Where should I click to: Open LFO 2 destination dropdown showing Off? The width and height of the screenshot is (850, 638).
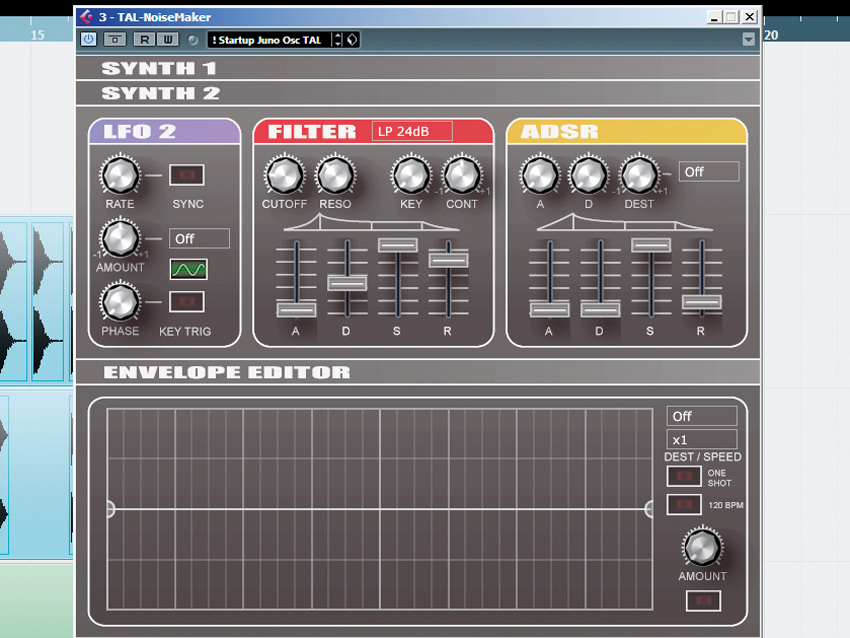pyautogui.click(x=199, y=239)
